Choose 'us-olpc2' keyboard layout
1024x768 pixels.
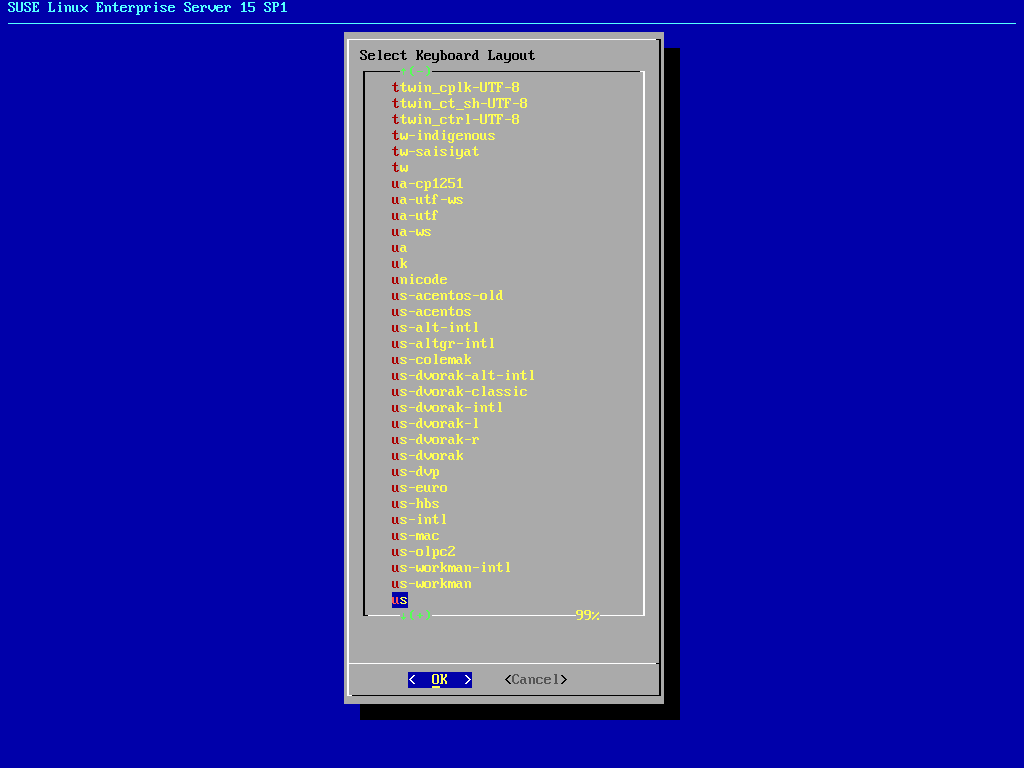(x=424, y=552)
